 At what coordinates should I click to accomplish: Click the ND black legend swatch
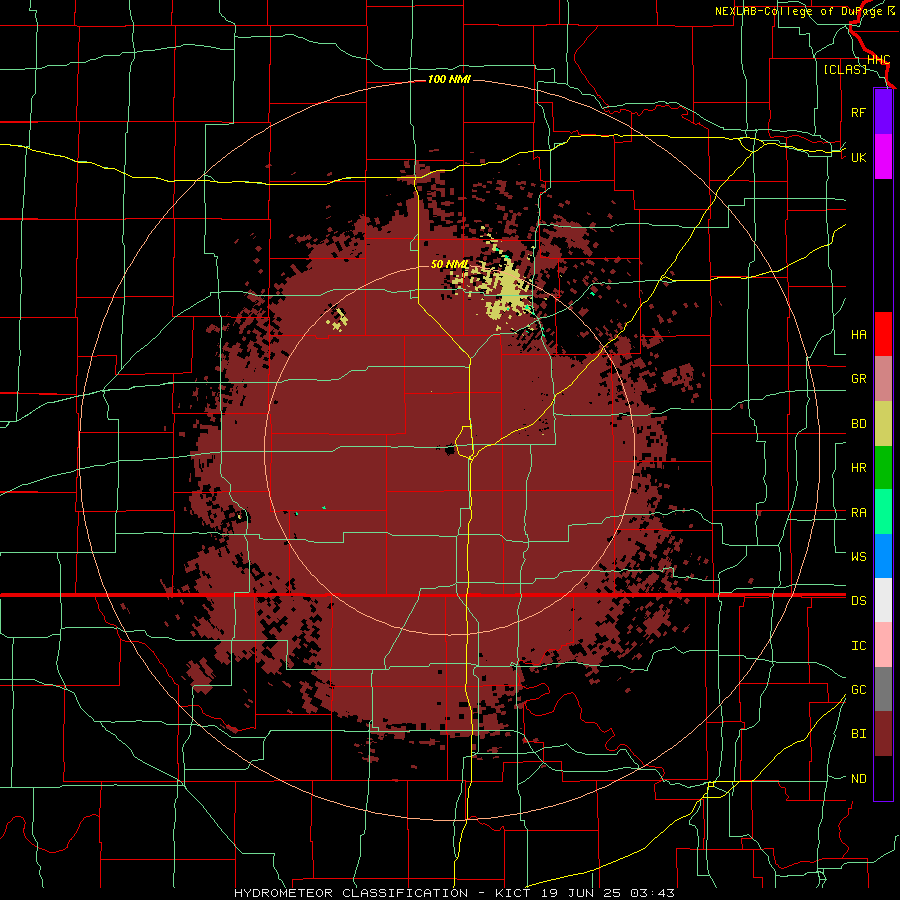pyautogui.click(x=883, y=778)
